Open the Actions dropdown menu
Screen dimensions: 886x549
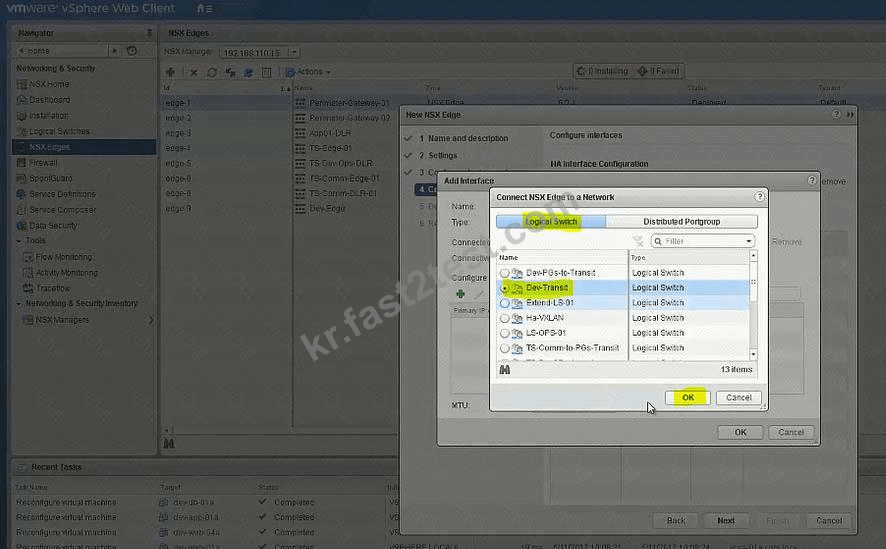(308, 72)
